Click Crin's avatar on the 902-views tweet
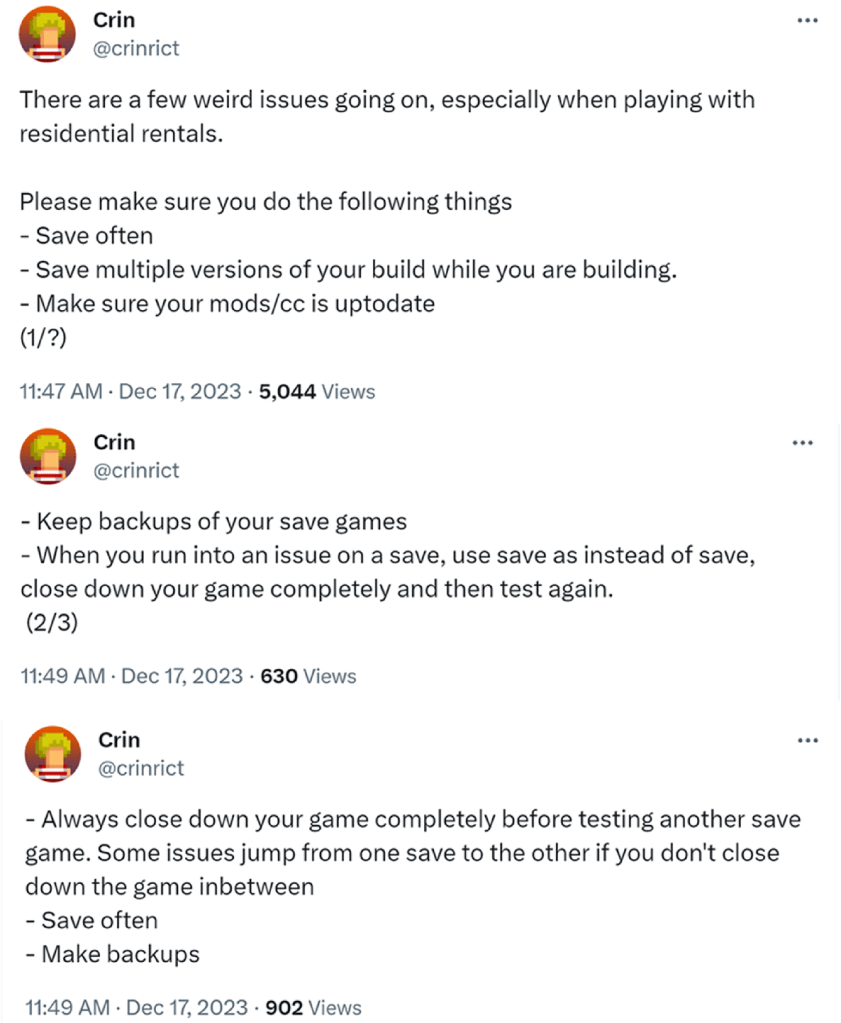Image resolution: width=841 pixels, height=1023 pixels. tap(53, 754)
